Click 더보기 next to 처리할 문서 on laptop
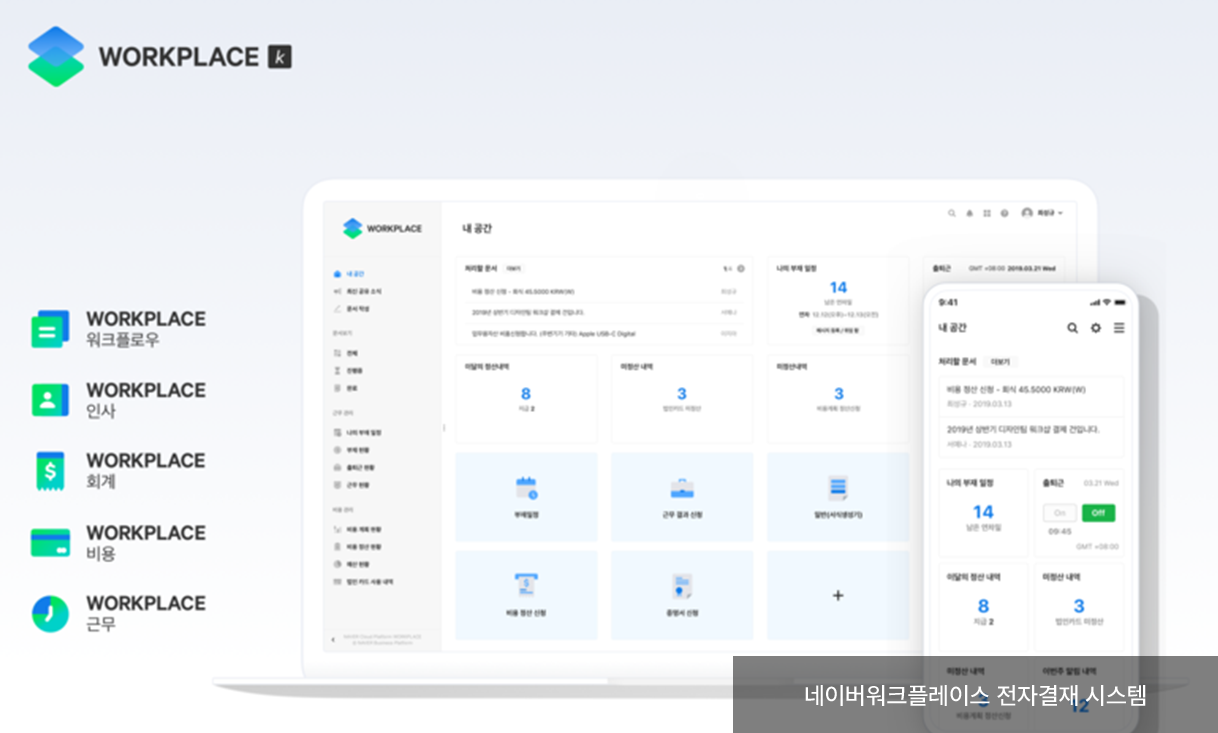 [513, 268]
